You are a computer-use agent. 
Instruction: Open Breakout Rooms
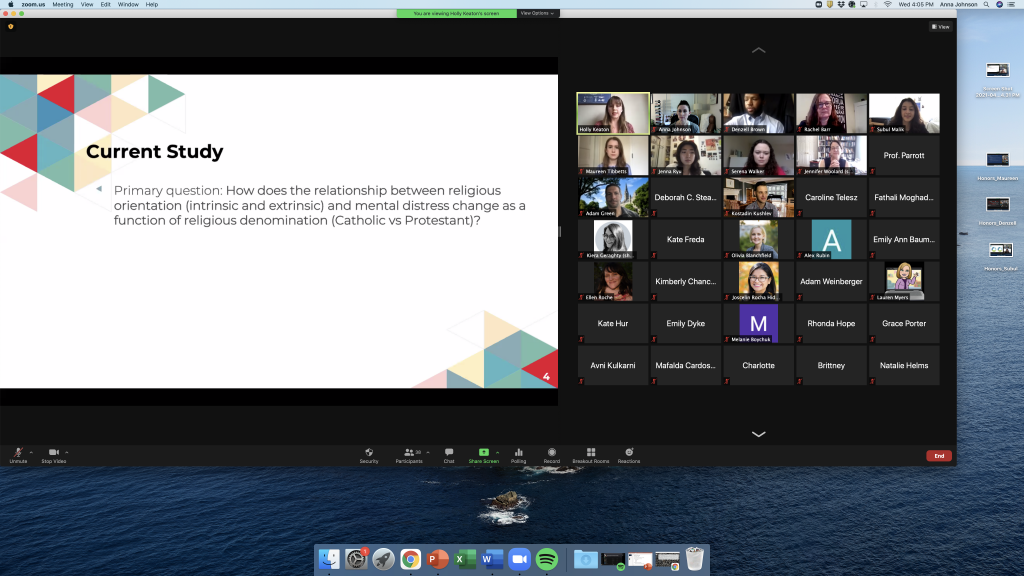click(x=590, y=453)
